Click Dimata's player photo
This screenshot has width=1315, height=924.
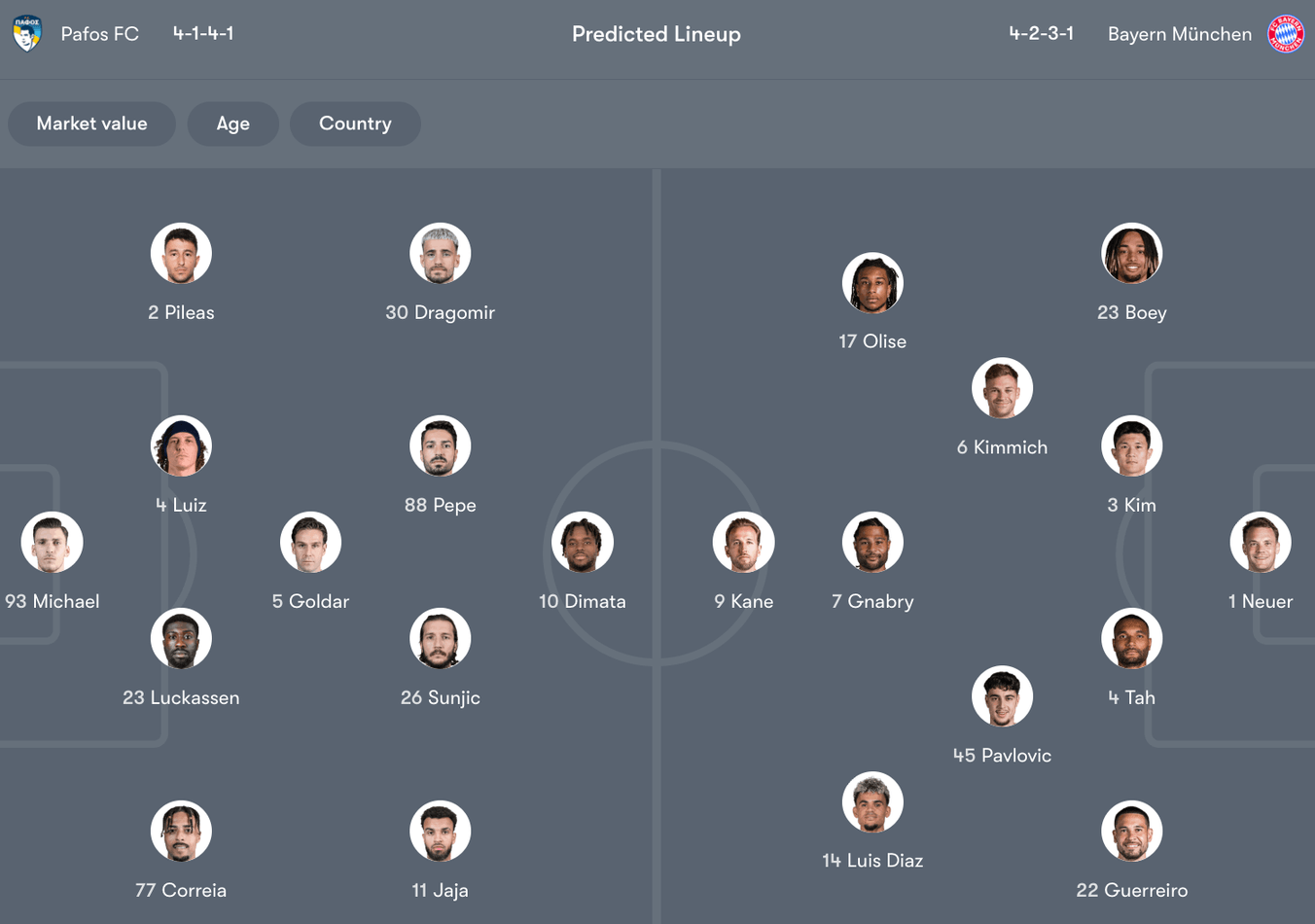click(583, 543)
